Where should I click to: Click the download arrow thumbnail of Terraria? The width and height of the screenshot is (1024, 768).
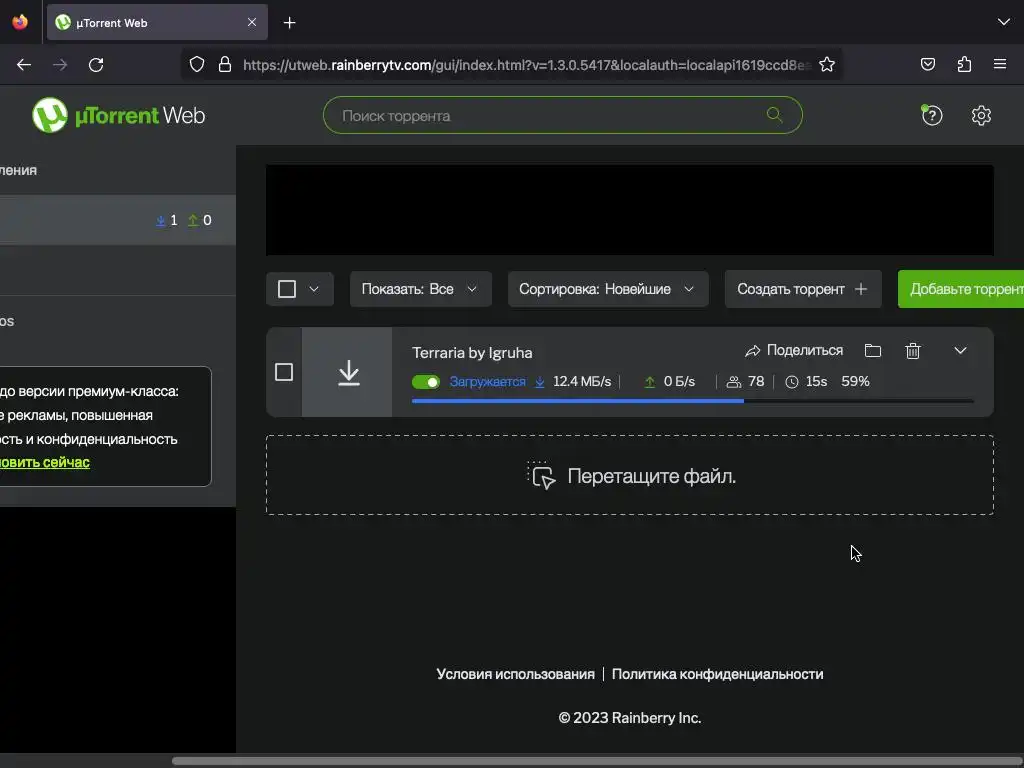(x=348, y=372)
